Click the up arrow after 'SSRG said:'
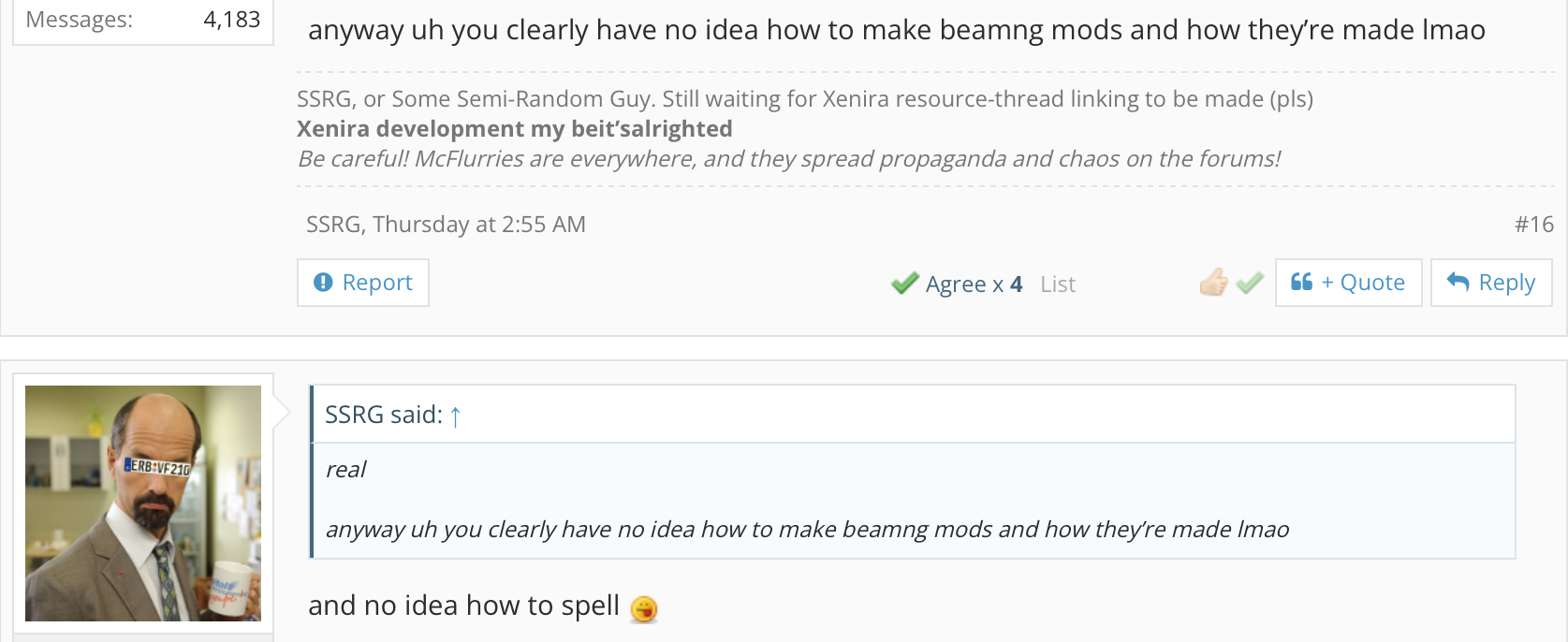This screenshot has width=1568, height=642. (x=455, y=416)
